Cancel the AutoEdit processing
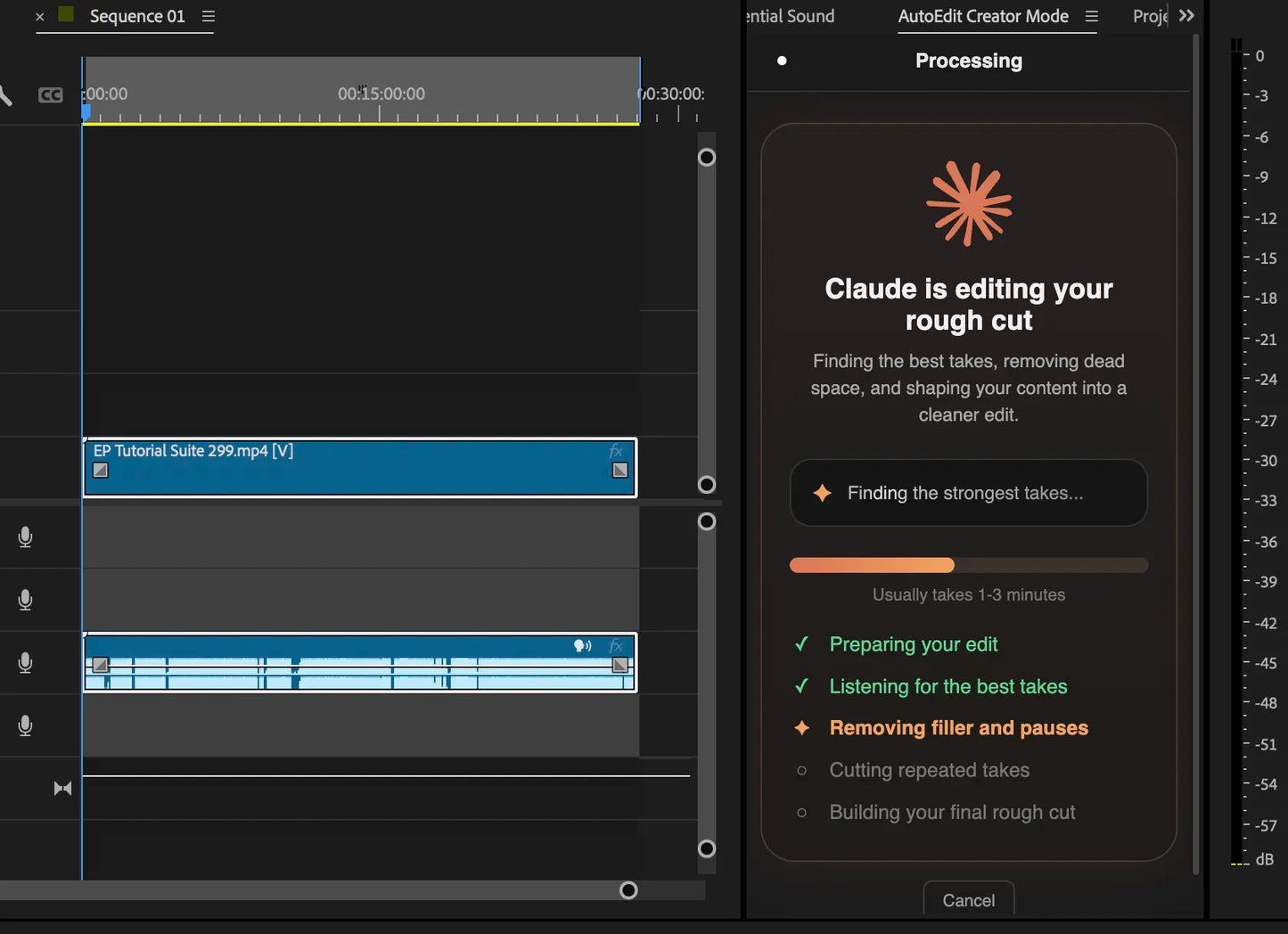The image size is (1288, 934). (969, 900)
